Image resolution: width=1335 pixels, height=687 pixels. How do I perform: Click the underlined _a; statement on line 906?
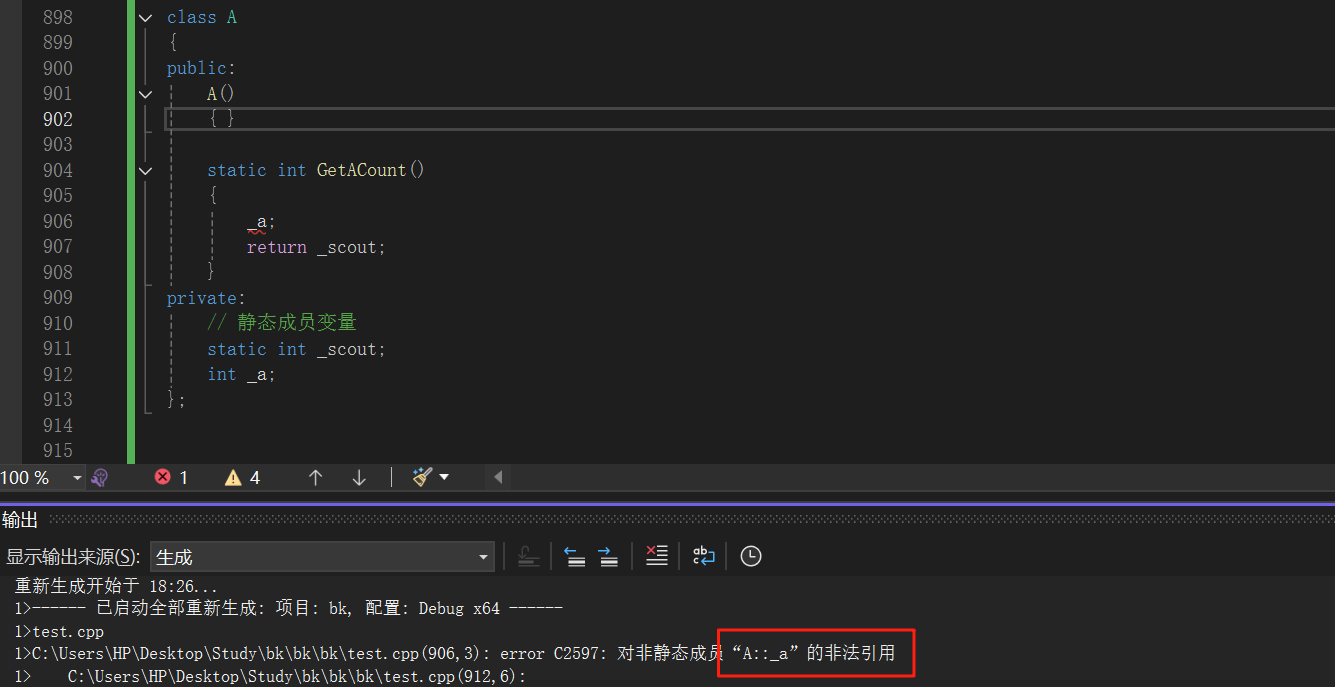[260, 222]
